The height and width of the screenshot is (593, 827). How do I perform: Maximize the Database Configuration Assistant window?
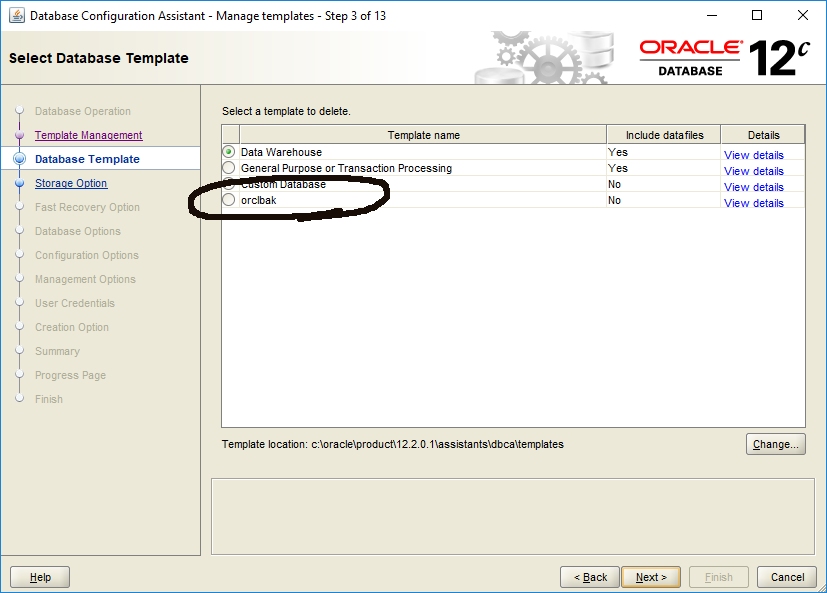(757, 15)
